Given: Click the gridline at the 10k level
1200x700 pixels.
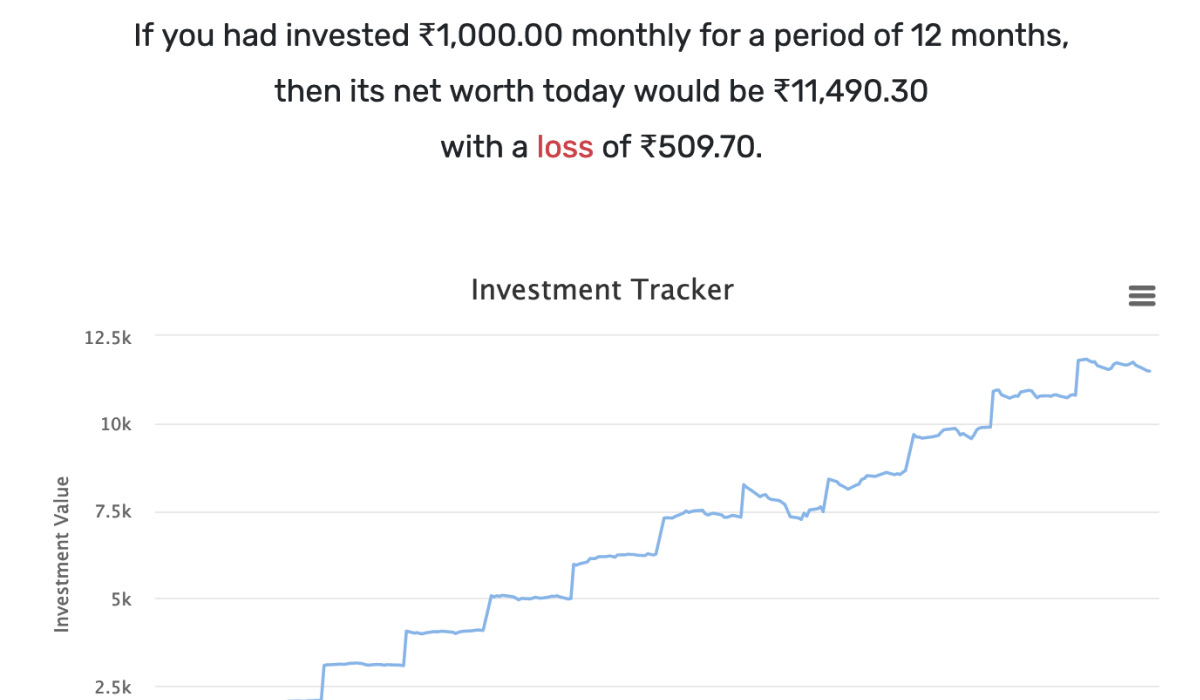Looking at the screenshot, I should click(x=600, y=423).
